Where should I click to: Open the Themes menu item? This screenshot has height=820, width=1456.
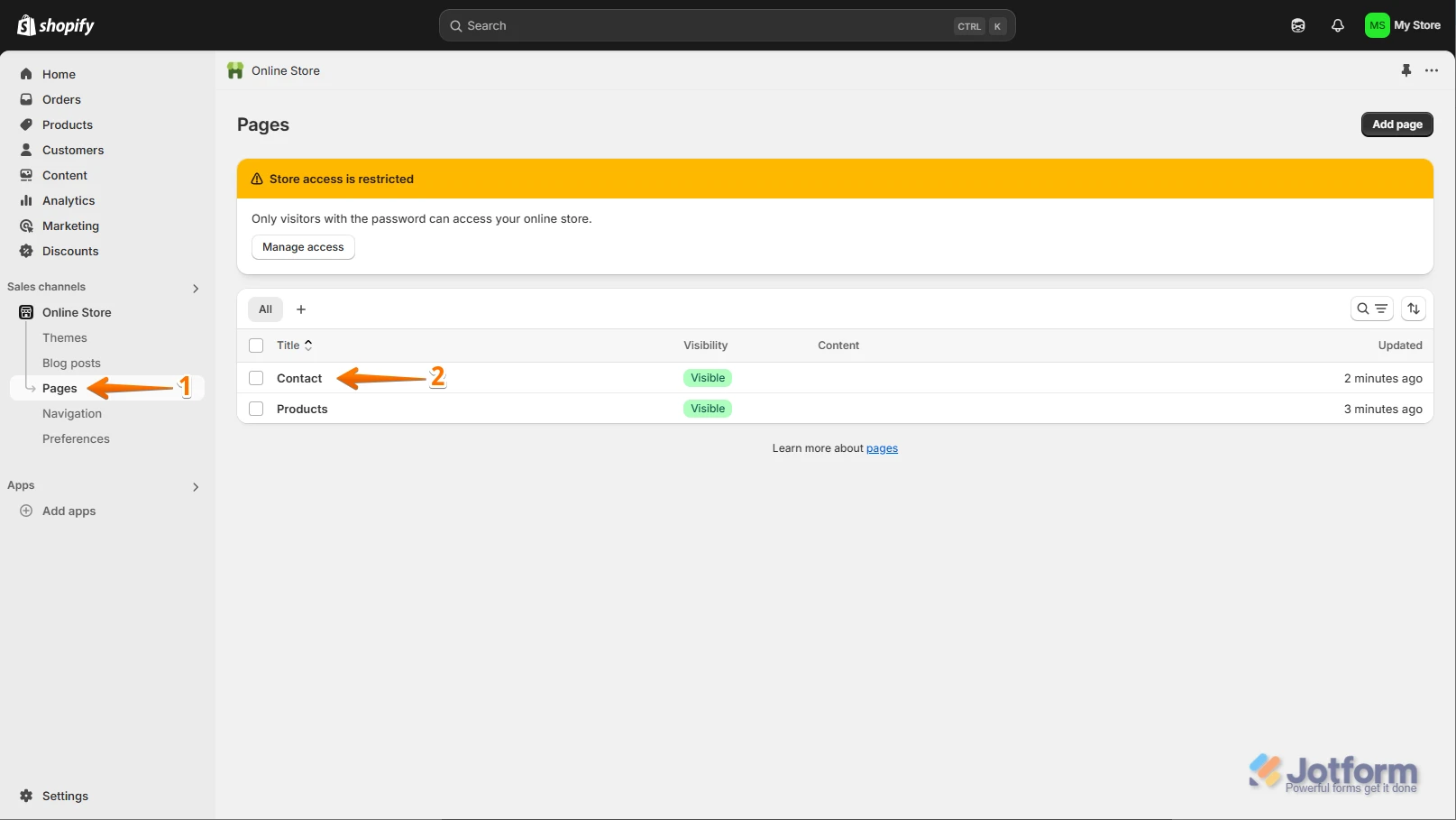point(64,337)
